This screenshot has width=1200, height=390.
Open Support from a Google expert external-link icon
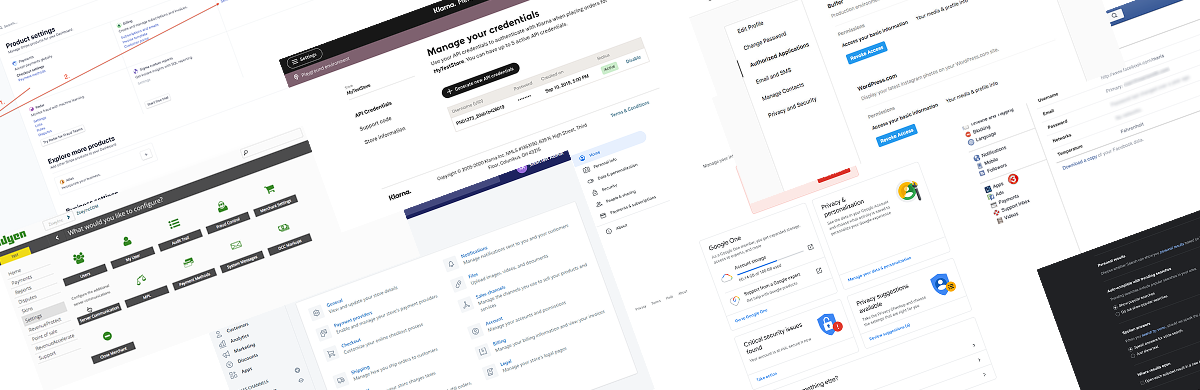[x=819, y=270]
